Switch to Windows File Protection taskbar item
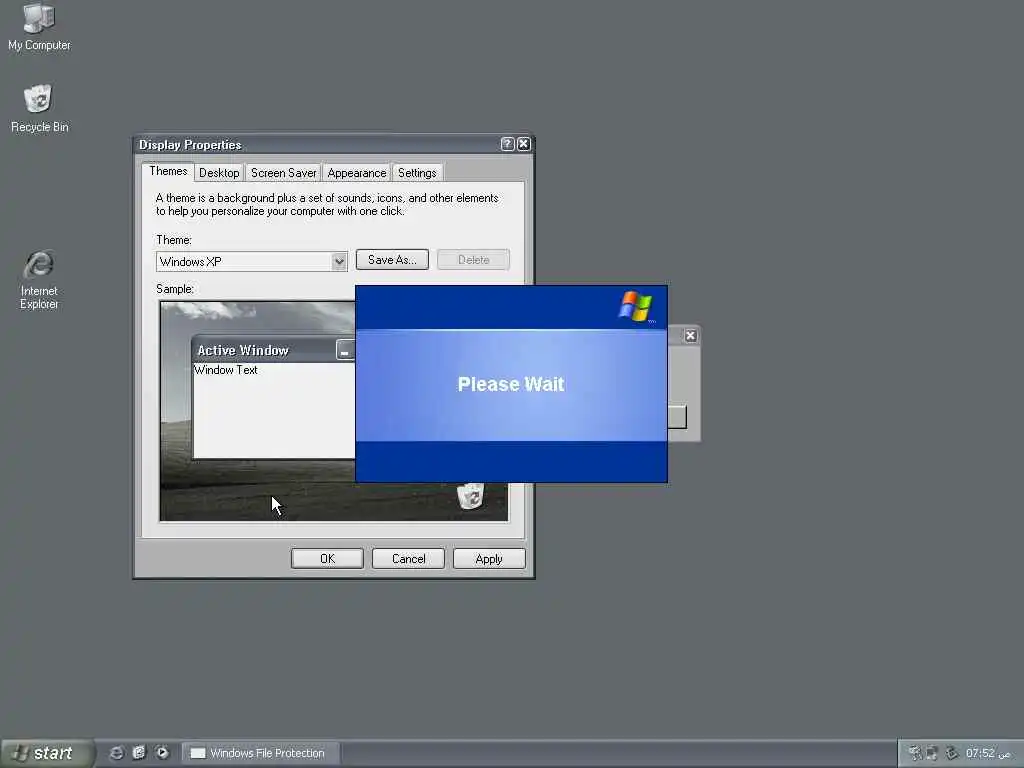This screenshot has height=768, width=1024. [261, 753]
